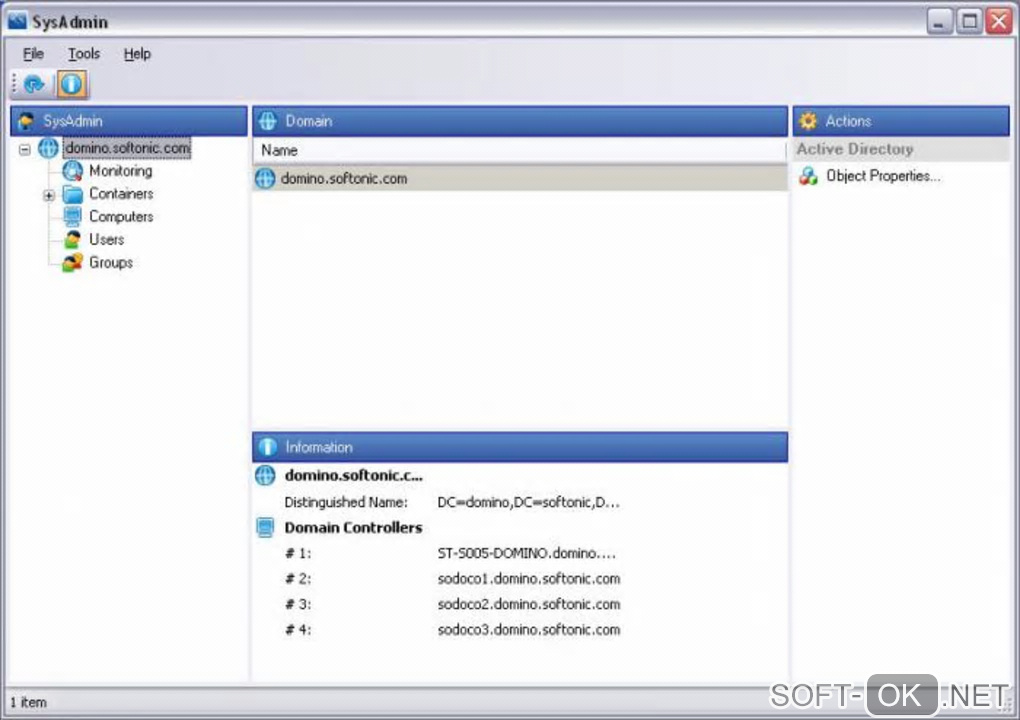Click the # 1: controller label
Viewport: 1020px width, 720px height.
tap(298, 553)
